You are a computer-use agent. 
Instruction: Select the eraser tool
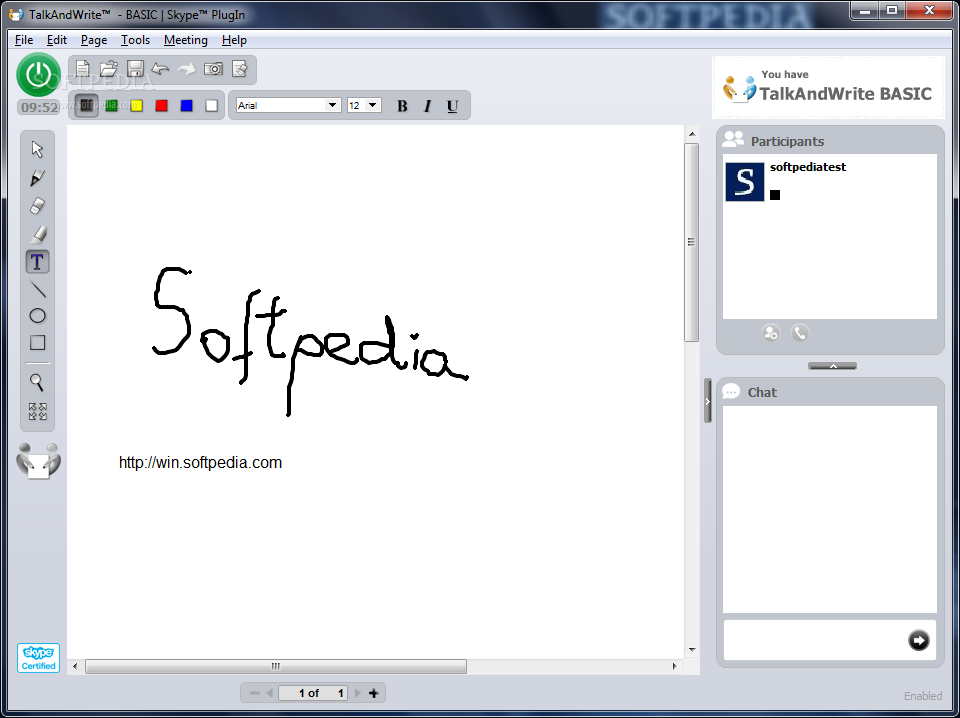37,206
